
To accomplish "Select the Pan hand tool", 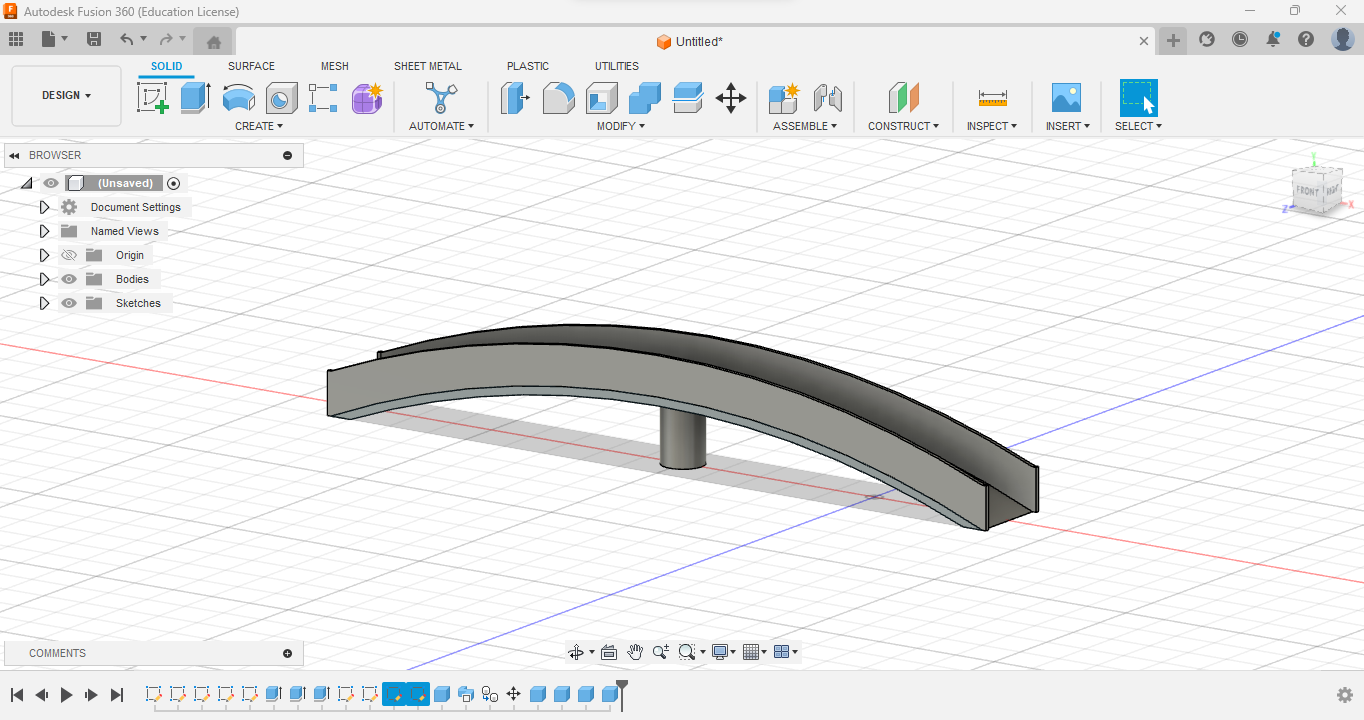I will pyautogui.click(x=635, y=652).
